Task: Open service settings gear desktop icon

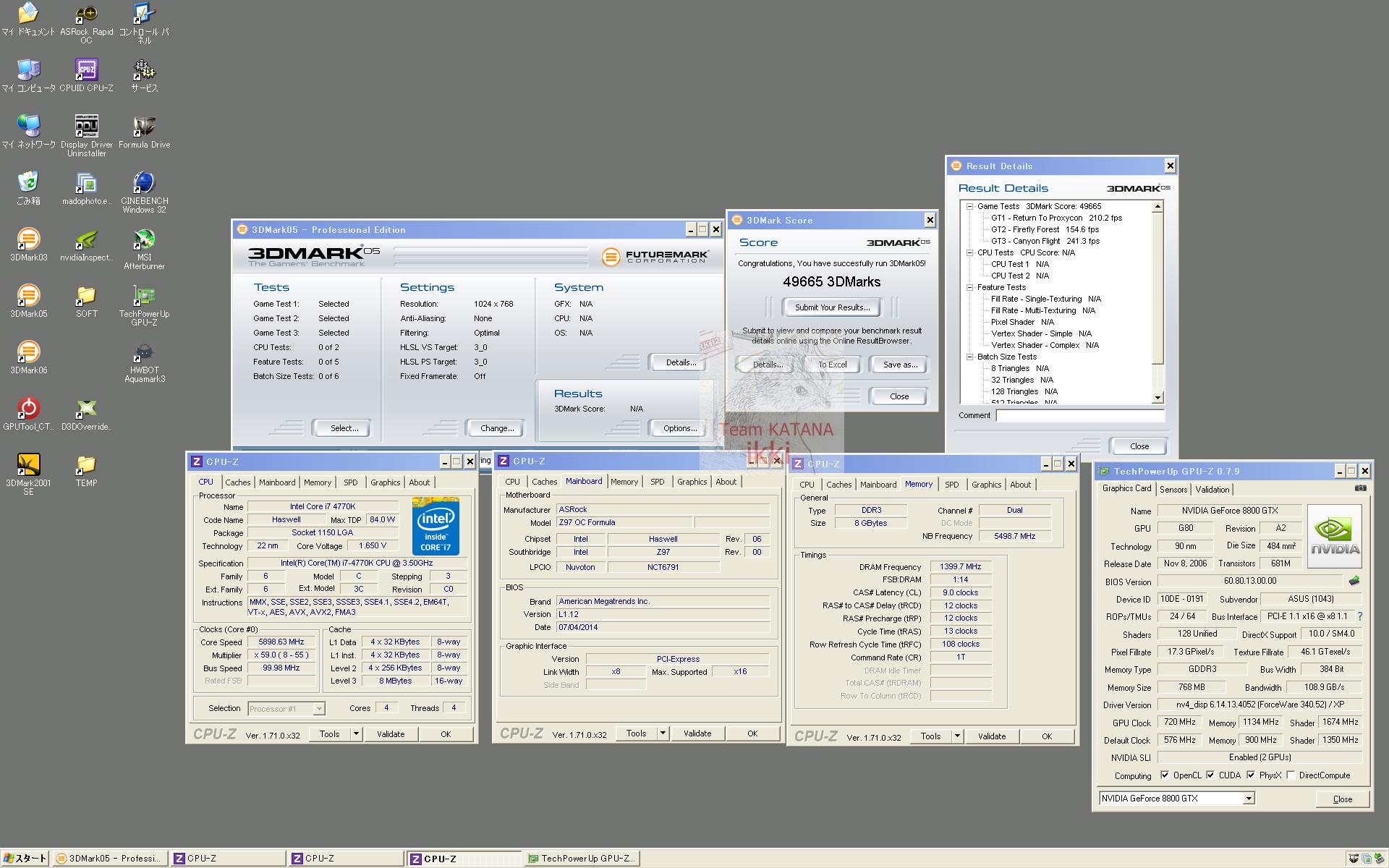Action: coord(144,75)
